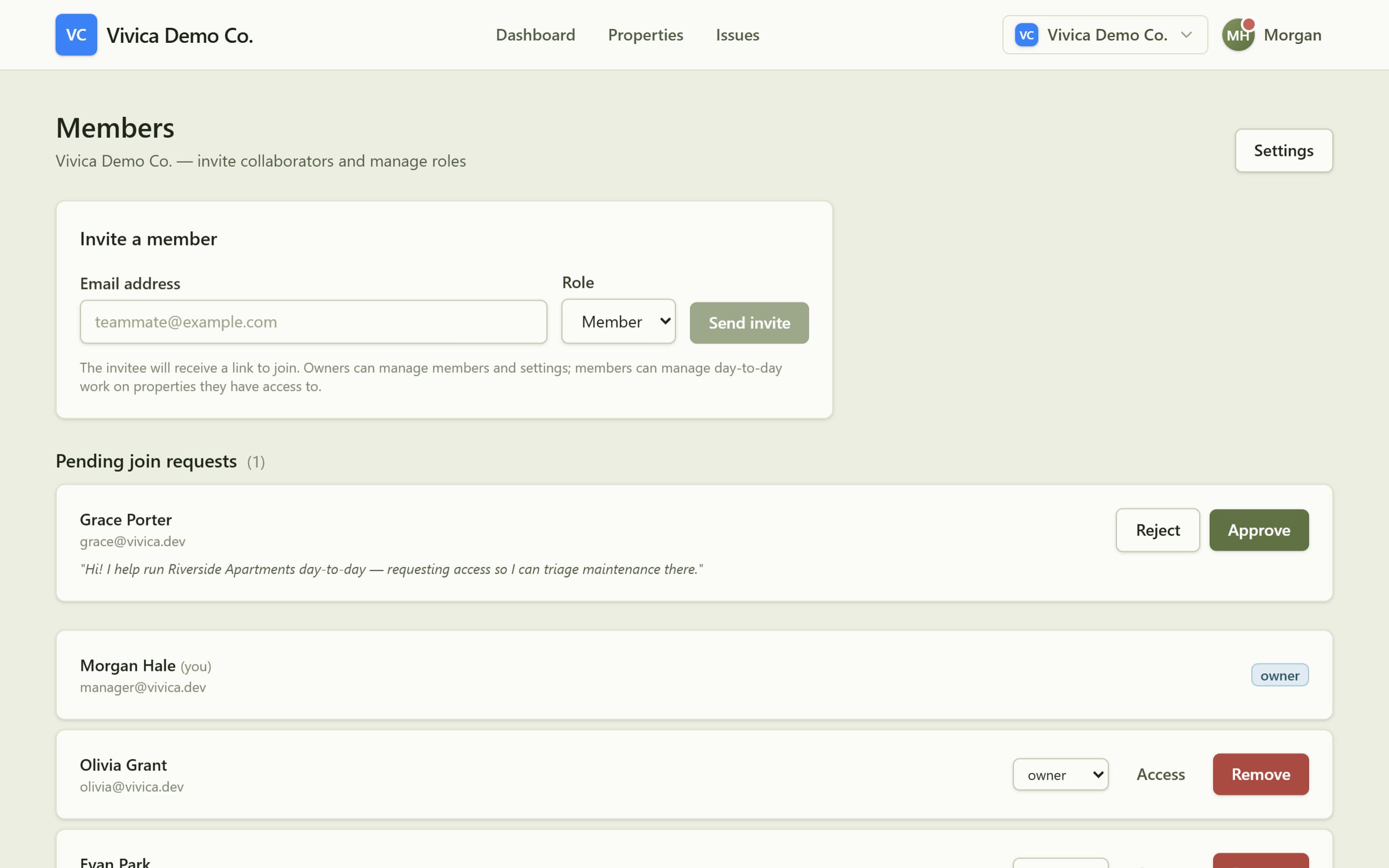Change Olivia Grant's owner role dropdown
The height and width of the screenshot is (868, 1389).
point(1060,774)
